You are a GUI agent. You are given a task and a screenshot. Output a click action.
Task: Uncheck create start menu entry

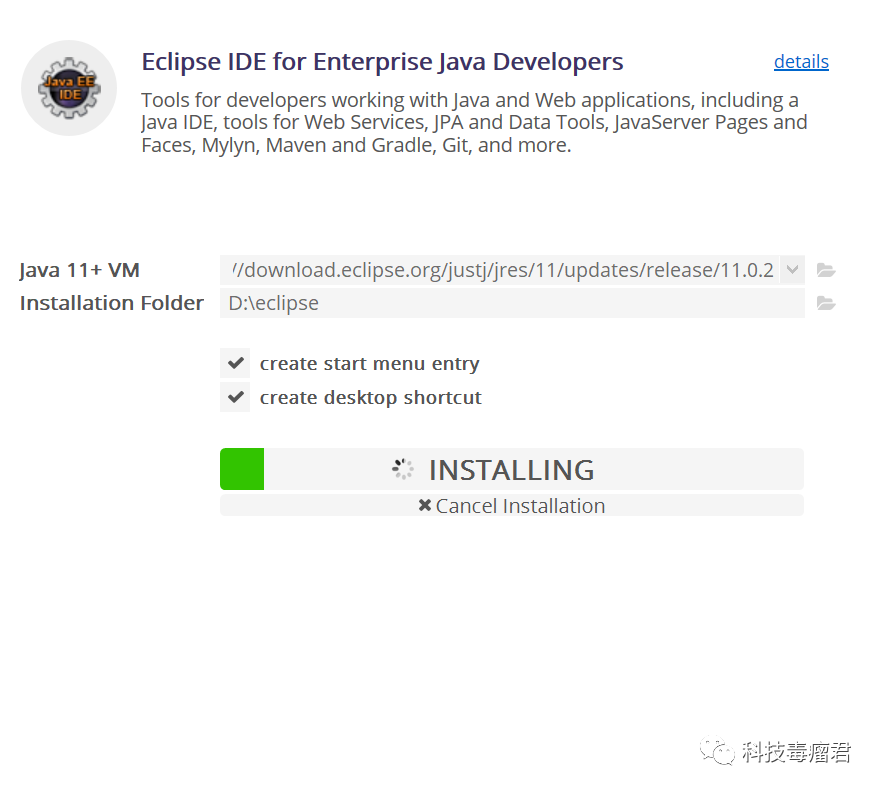[x=235, y=363]
